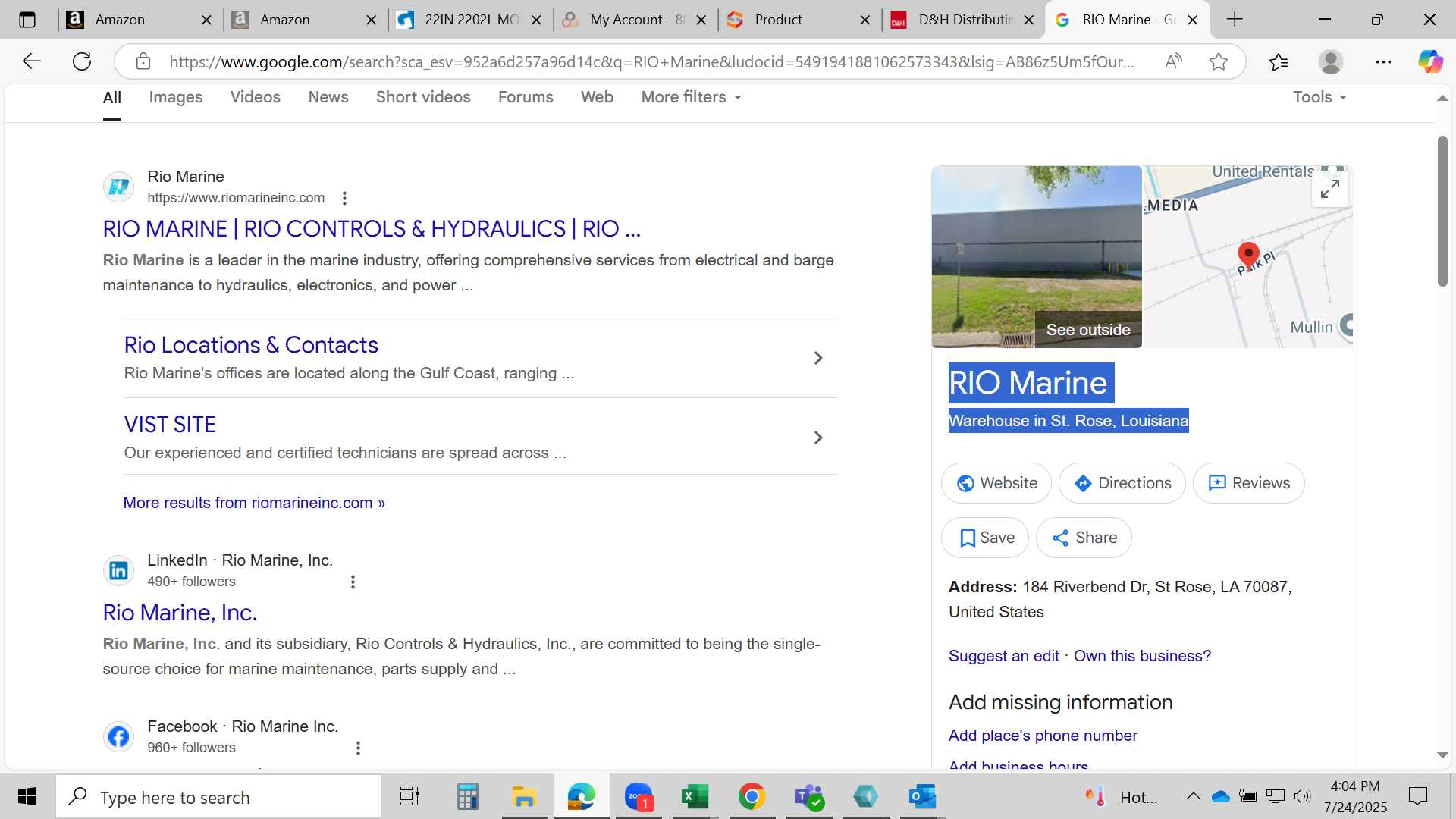Image resolution: width=1456 pixels, height=819 pixels.
Task: Click the Save button
Action: coord(985,538)
